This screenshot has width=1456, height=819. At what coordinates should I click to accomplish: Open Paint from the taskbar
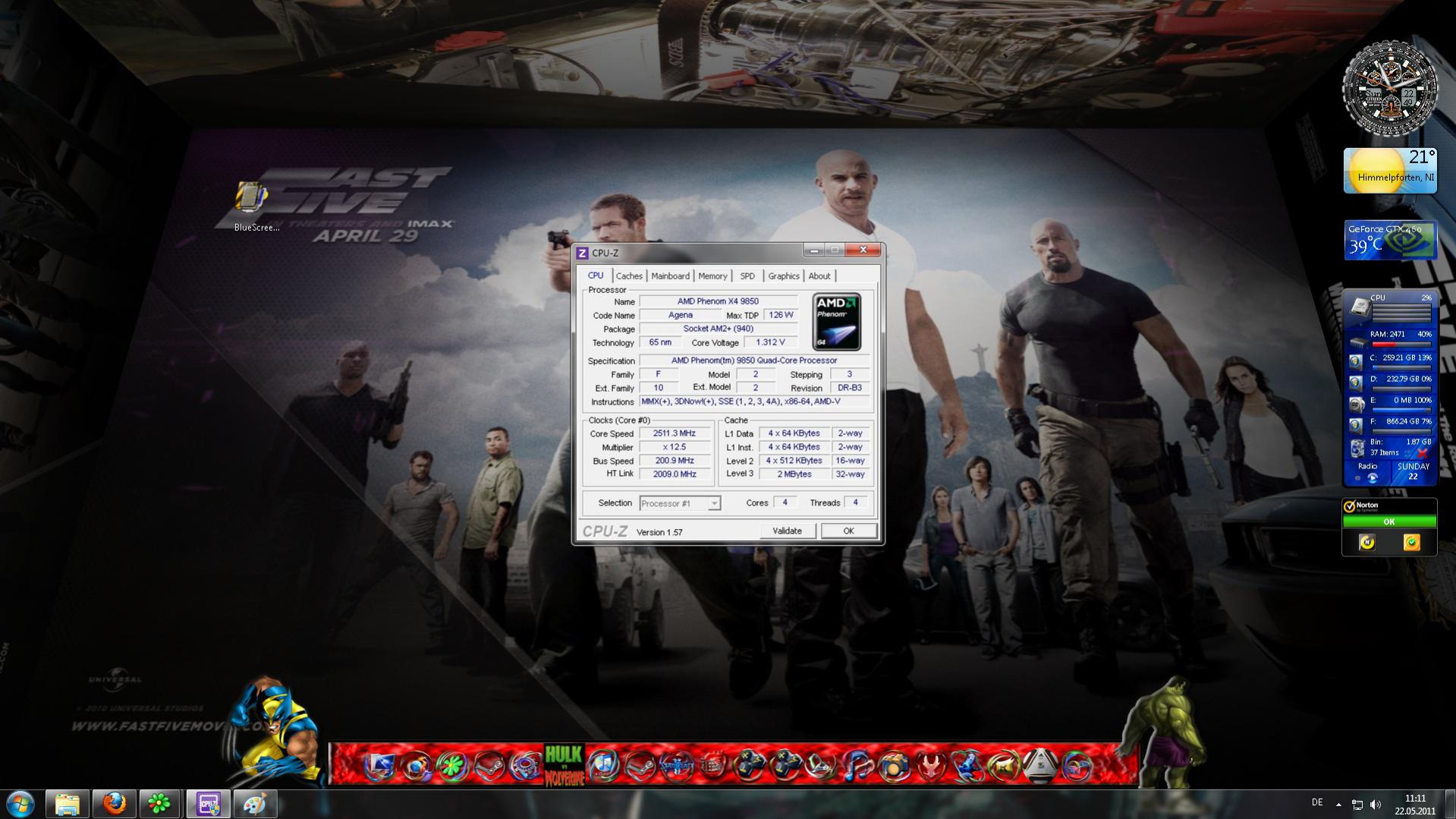[255, 803]
